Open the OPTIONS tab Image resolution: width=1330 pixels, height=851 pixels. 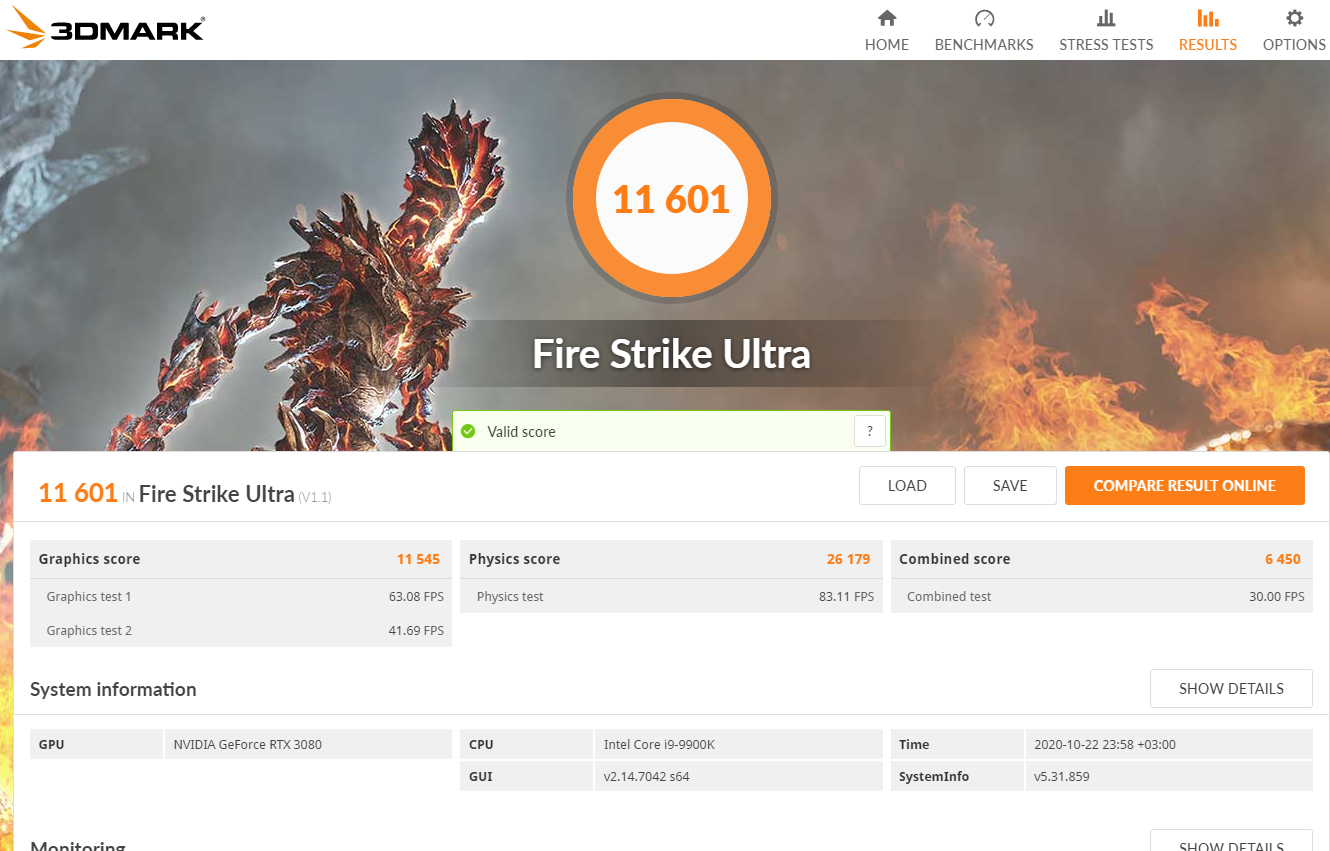click(x=1294, y=45)
